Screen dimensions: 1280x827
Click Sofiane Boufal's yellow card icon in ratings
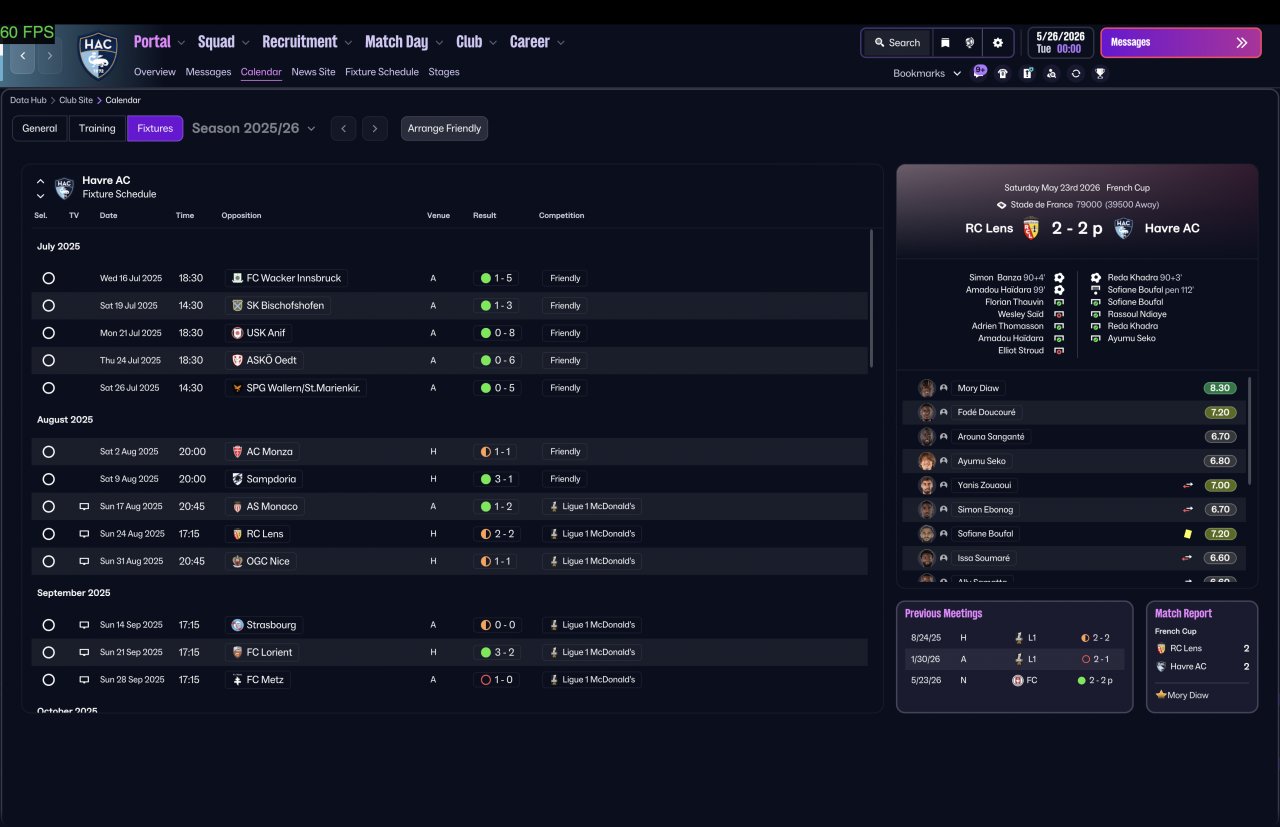coord(1188,534)
